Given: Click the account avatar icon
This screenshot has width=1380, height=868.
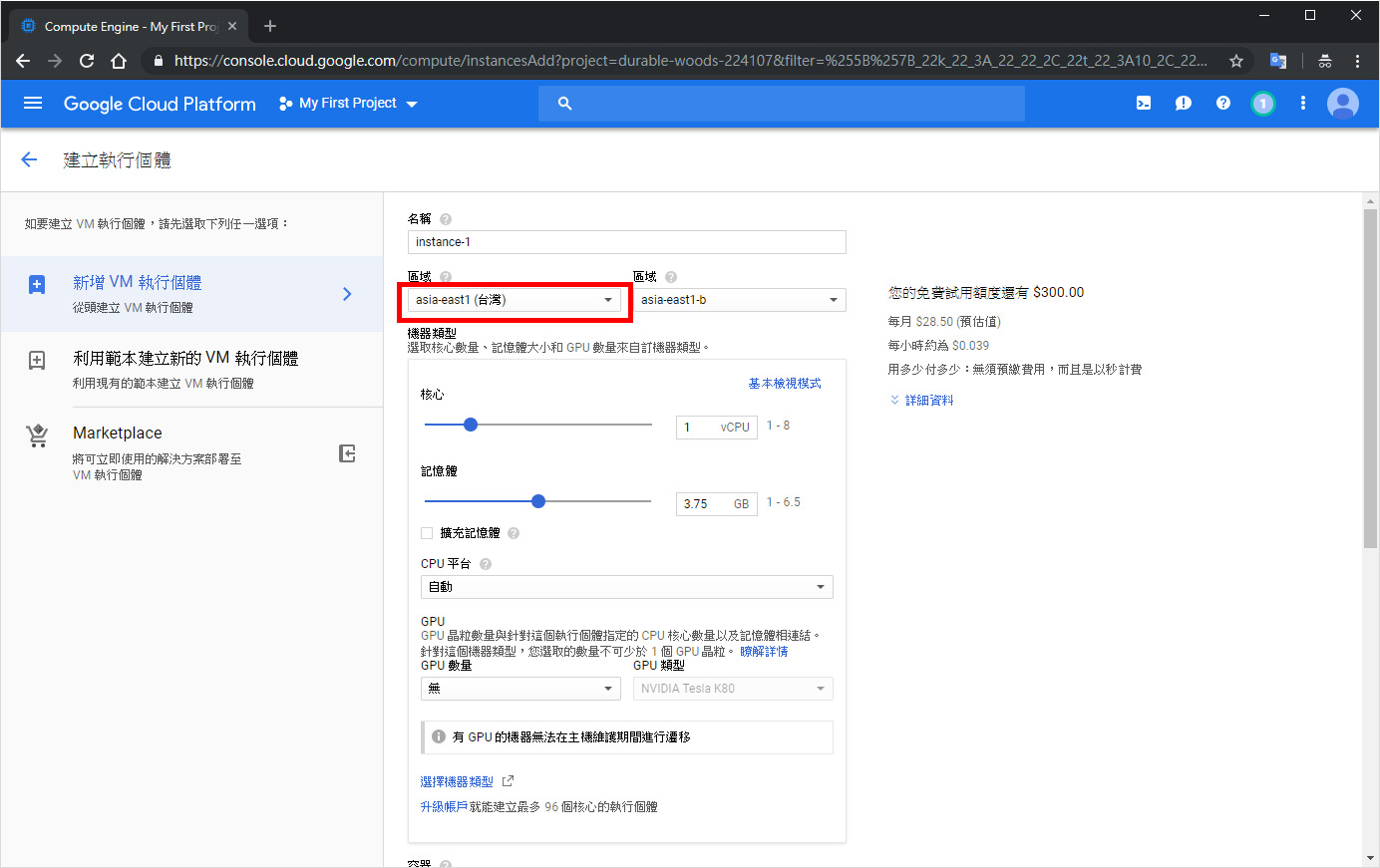Looking at the screenshot, I should (1343, 103).
